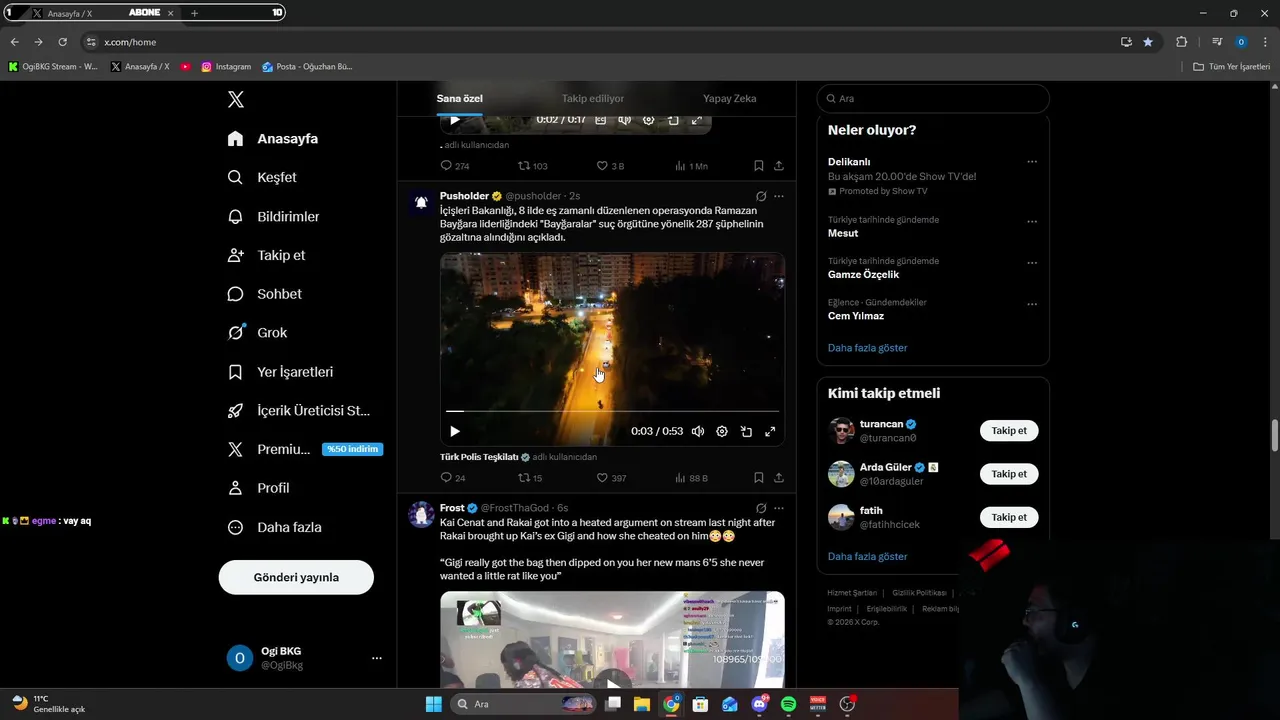Open the Frost profile name

pos(452,508)
